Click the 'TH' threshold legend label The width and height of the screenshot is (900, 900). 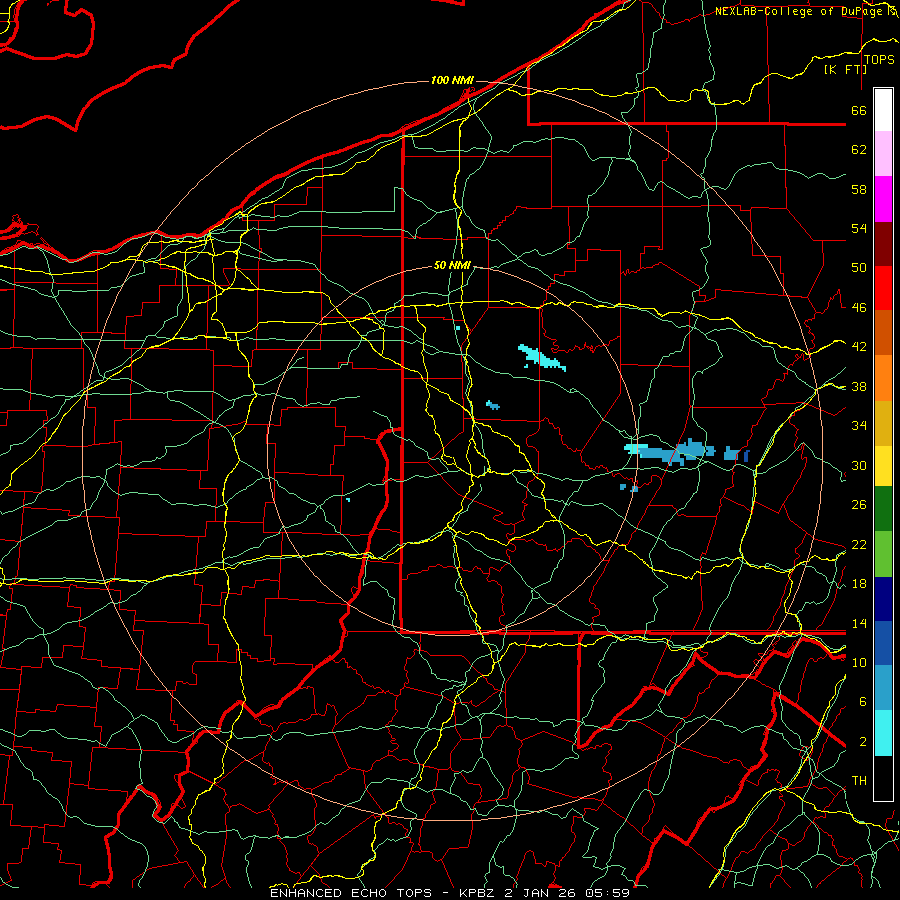[859, 781]
